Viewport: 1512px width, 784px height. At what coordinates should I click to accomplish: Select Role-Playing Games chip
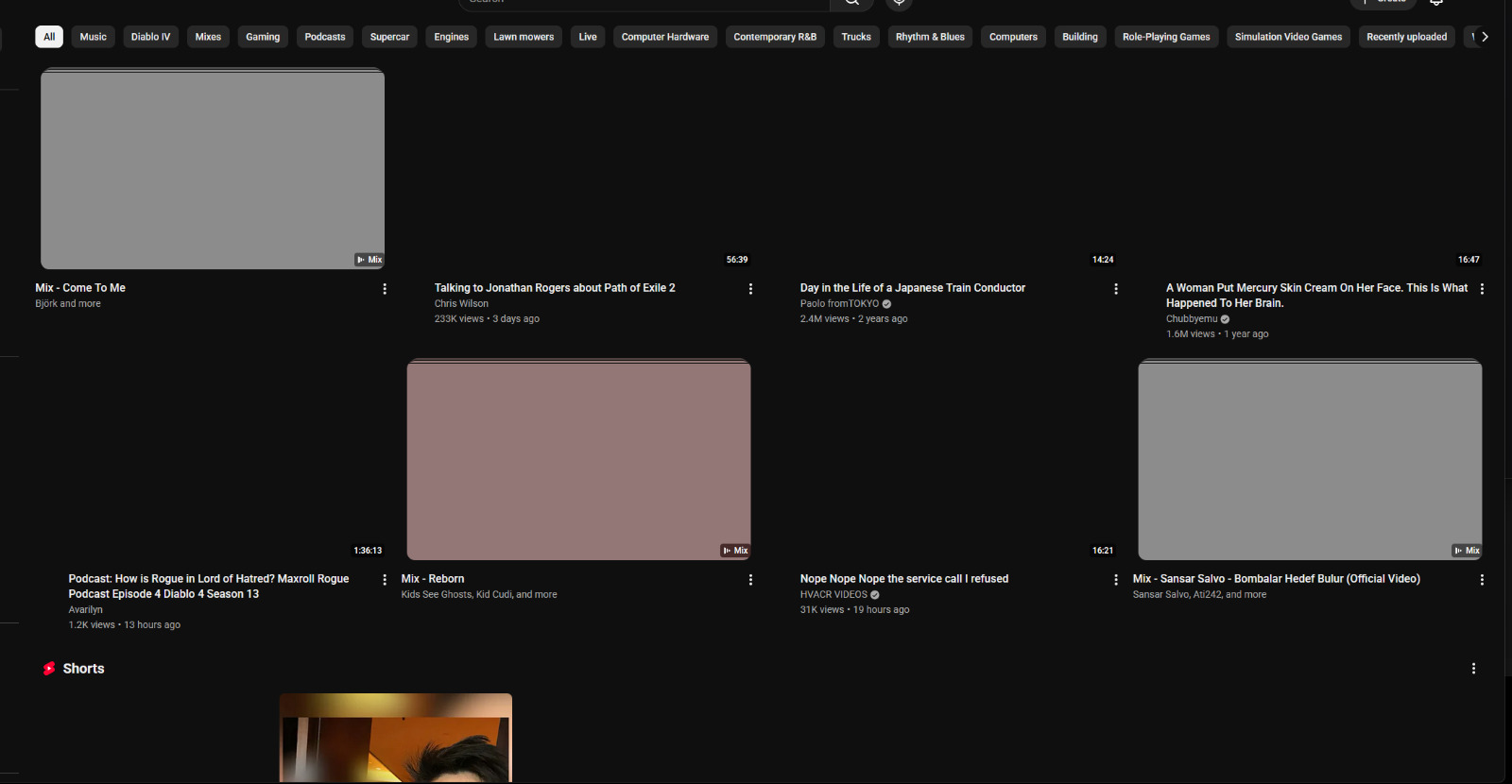[x=1166, y=37]
